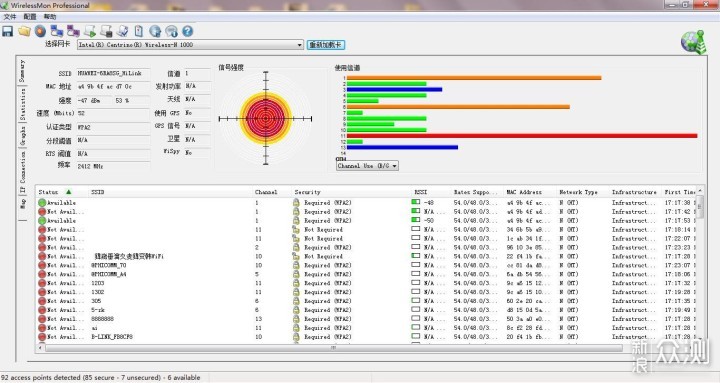Image resolution: width=720 pixels, height=383 pixels.
Task: Click the clipboard document toolbar icon
Action: tap(139, 31)
